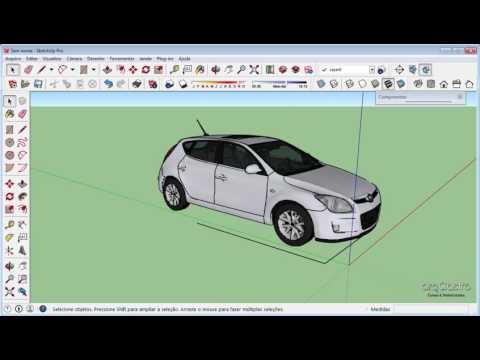480x360 pixels.
Task: Select the 3D Text tool in left palette
Action: click(x=22, y=250)
